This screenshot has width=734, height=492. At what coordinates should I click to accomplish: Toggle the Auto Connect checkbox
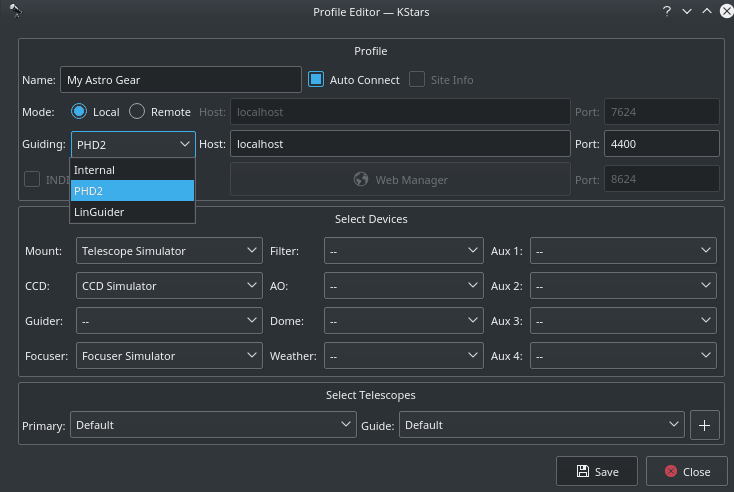point(316,80)
